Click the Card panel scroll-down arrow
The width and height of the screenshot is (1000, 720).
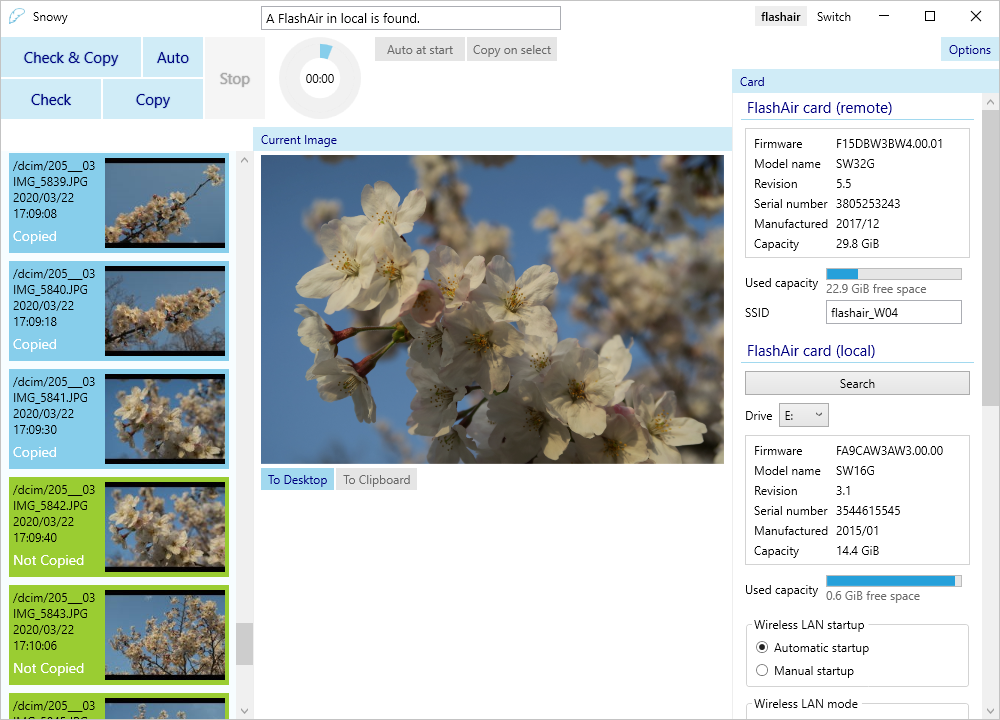[990, 710]
